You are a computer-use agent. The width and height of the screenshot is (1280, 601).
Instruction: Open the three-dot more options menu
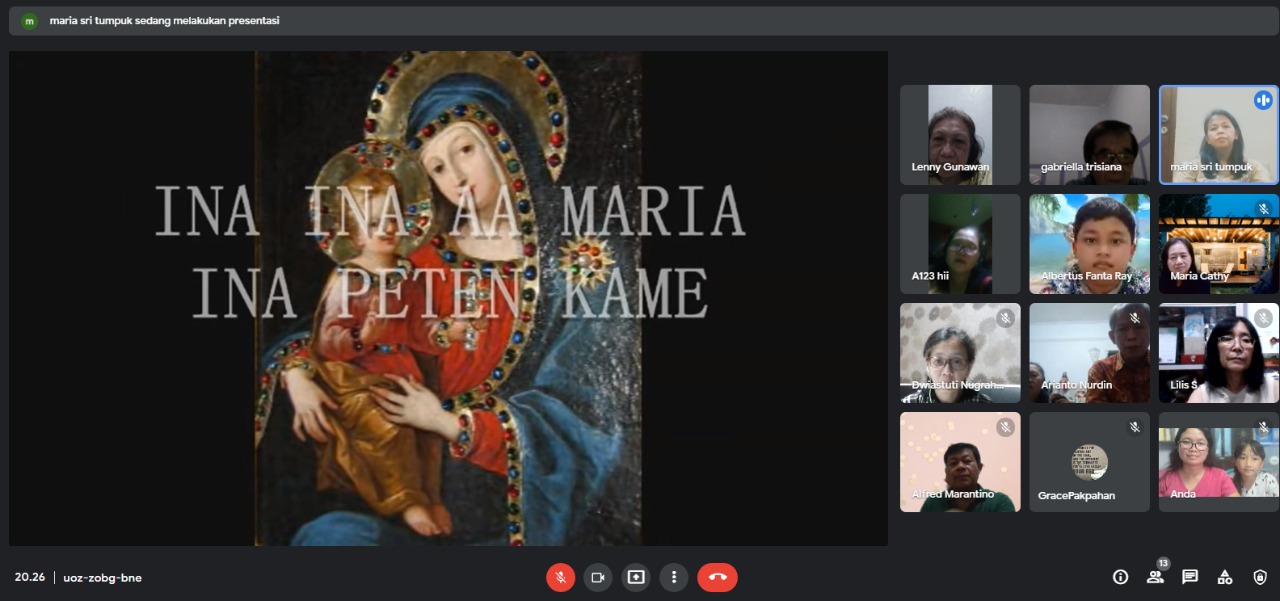point(674,577)
